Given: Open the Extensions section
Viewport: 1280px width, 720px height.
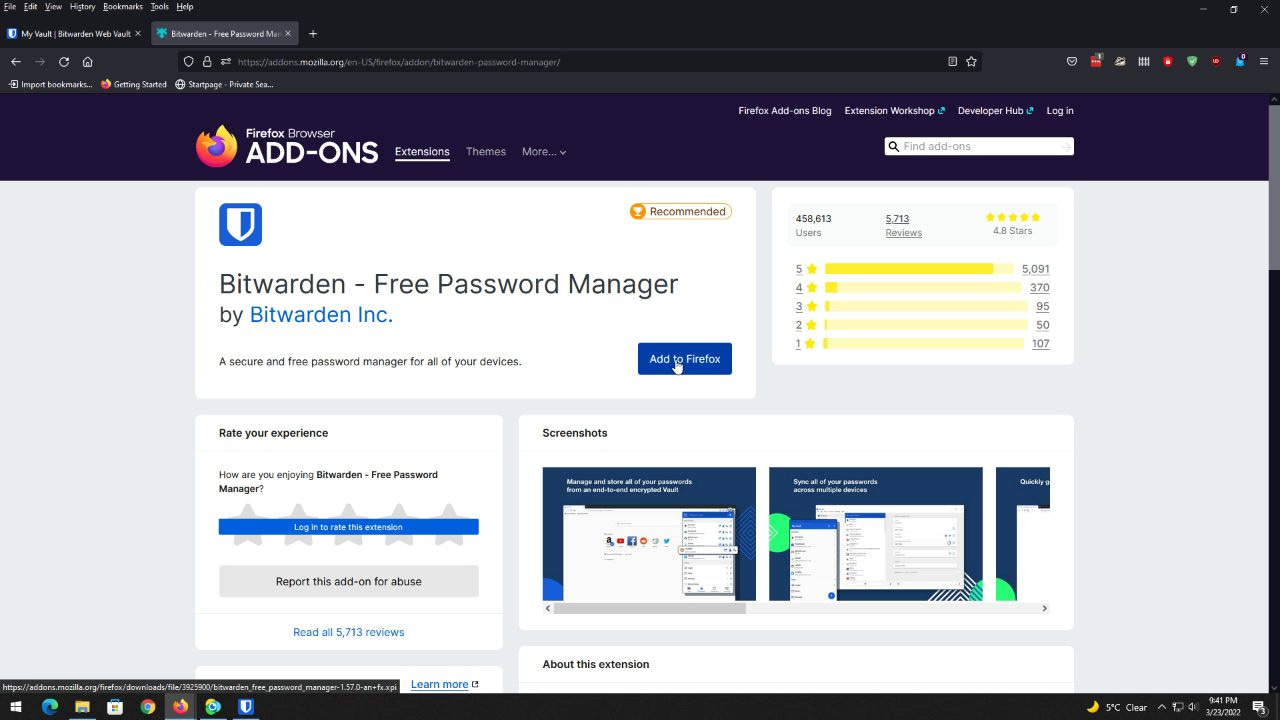Looking at the screenshot, I should tap(422, 152).
